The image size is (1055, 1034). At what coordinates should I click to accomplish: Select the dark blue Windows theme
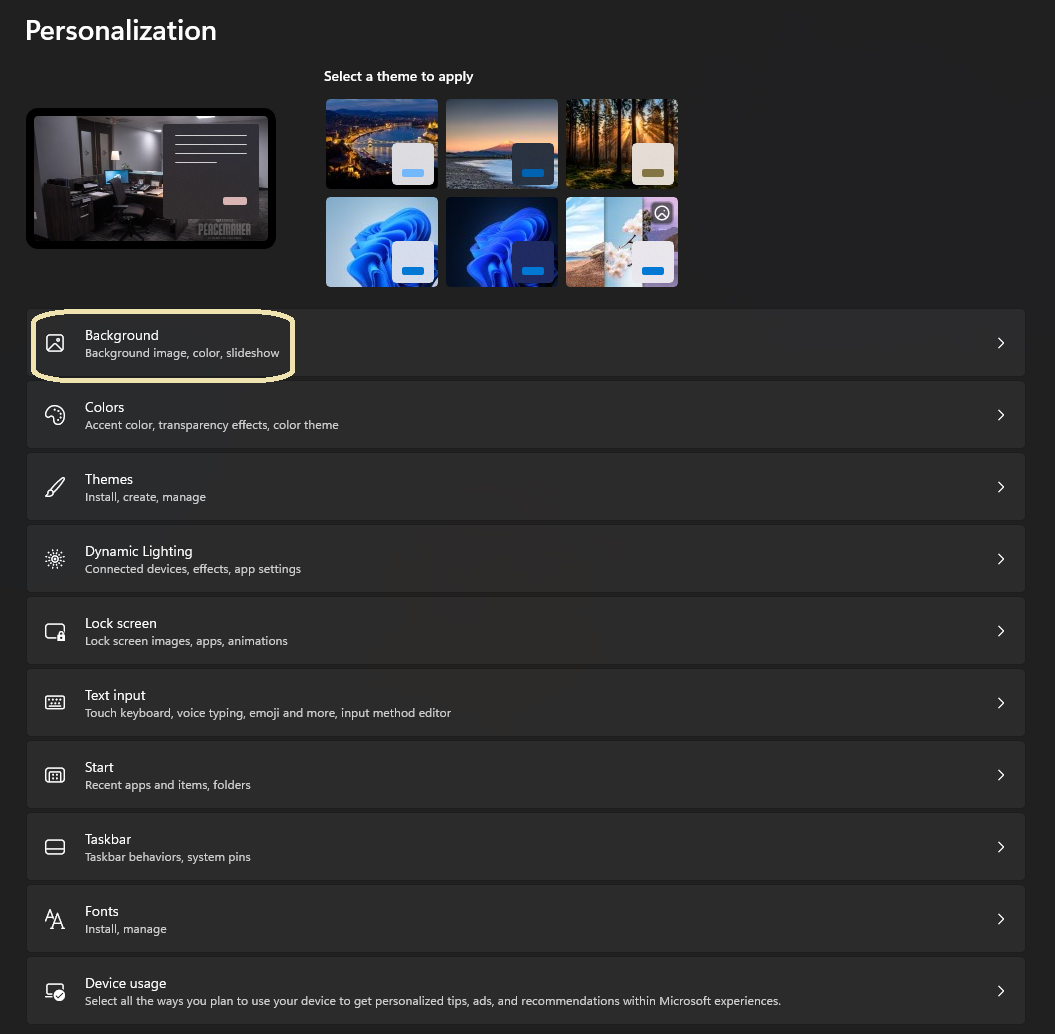[501, 241]
